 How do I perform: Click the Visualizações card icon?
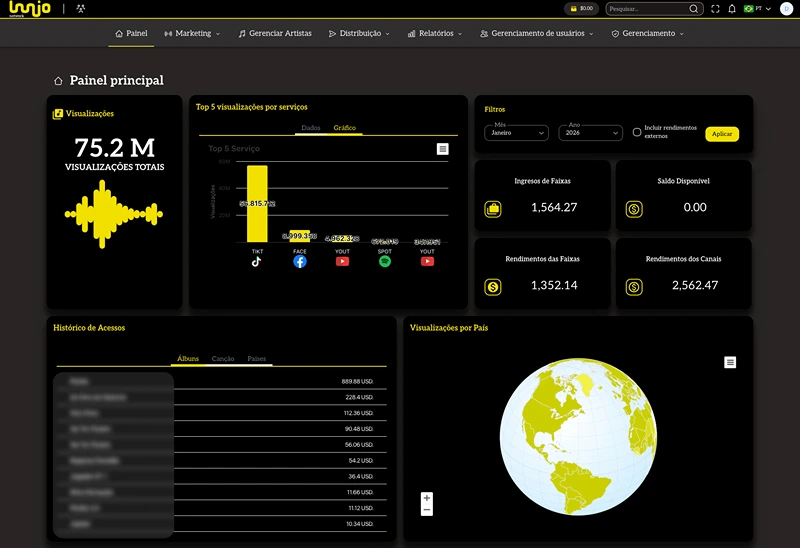(58, 114)
